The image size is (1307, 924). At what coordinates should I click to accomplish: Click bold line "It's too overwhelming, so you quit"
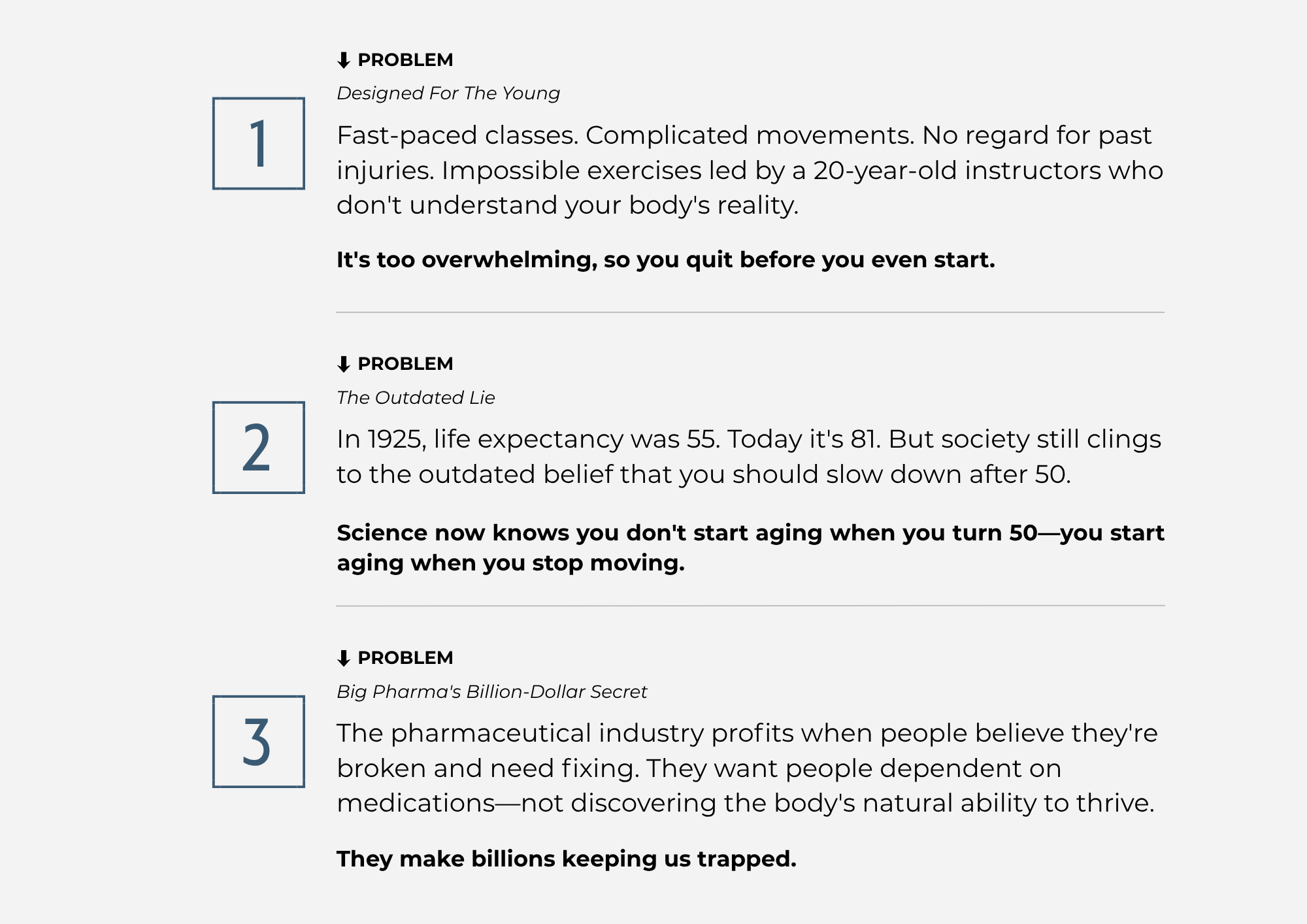pos(665,260)
